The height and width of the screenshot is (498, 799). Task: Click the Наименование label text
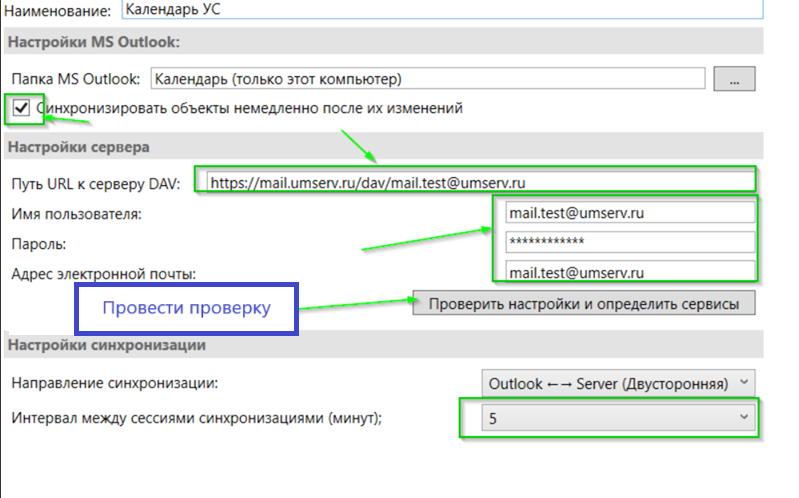coord(58,11)
